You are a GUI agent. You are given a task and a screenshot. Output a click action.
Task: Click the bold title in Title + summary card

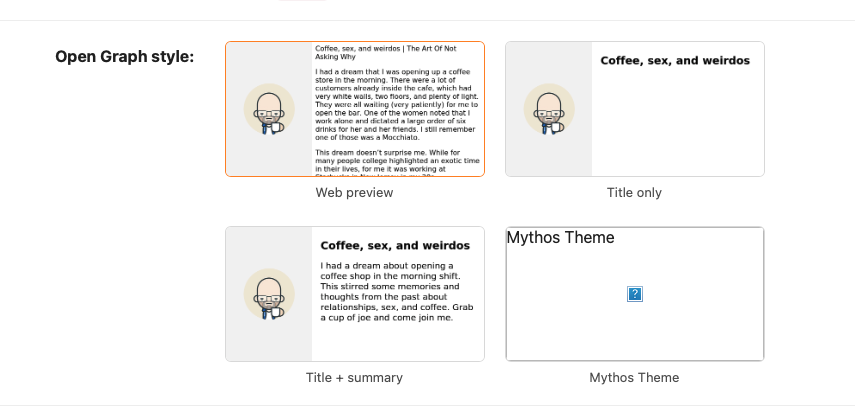tap(395, 245)
